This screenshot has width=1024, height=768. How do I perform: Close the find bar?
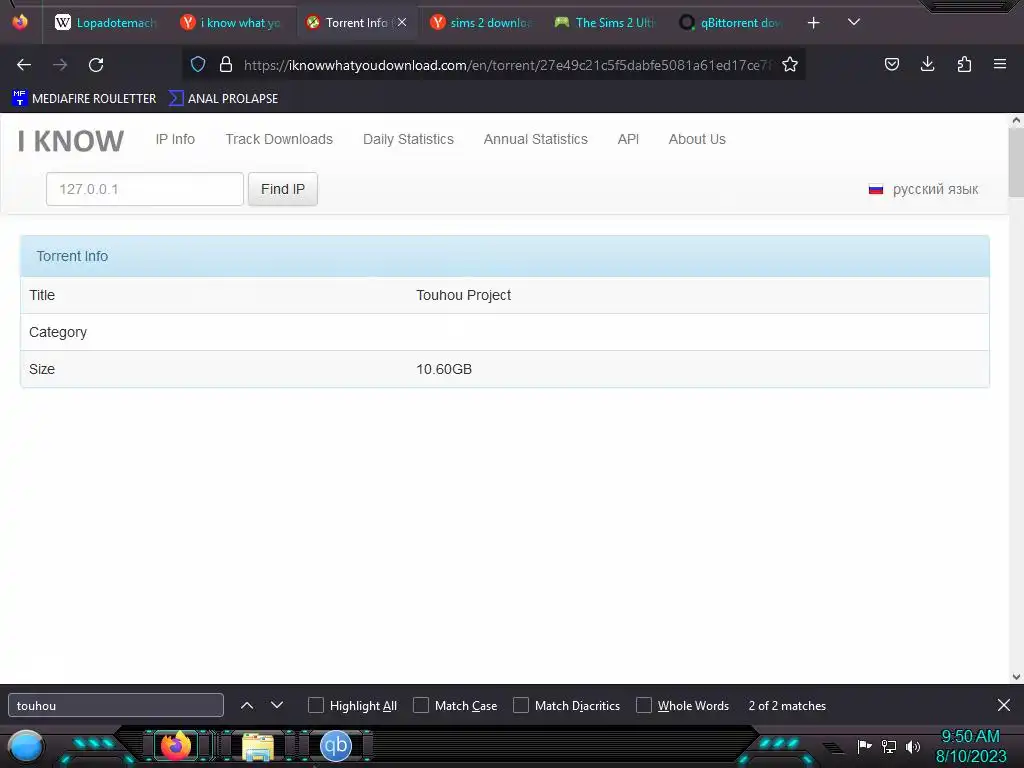tap(1004, 705)
